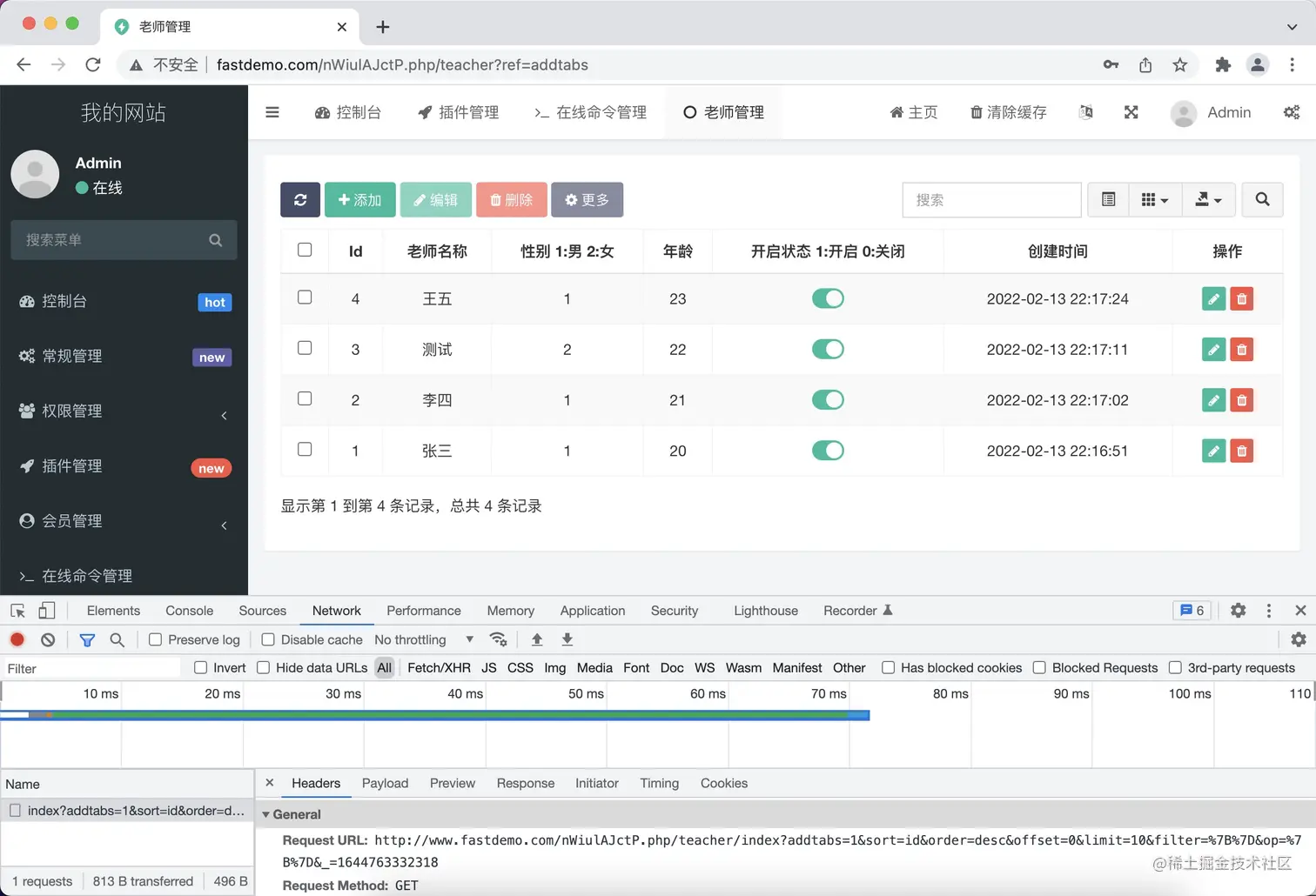Expand the 会员管理 sidebar menu

tap(124, 521)
